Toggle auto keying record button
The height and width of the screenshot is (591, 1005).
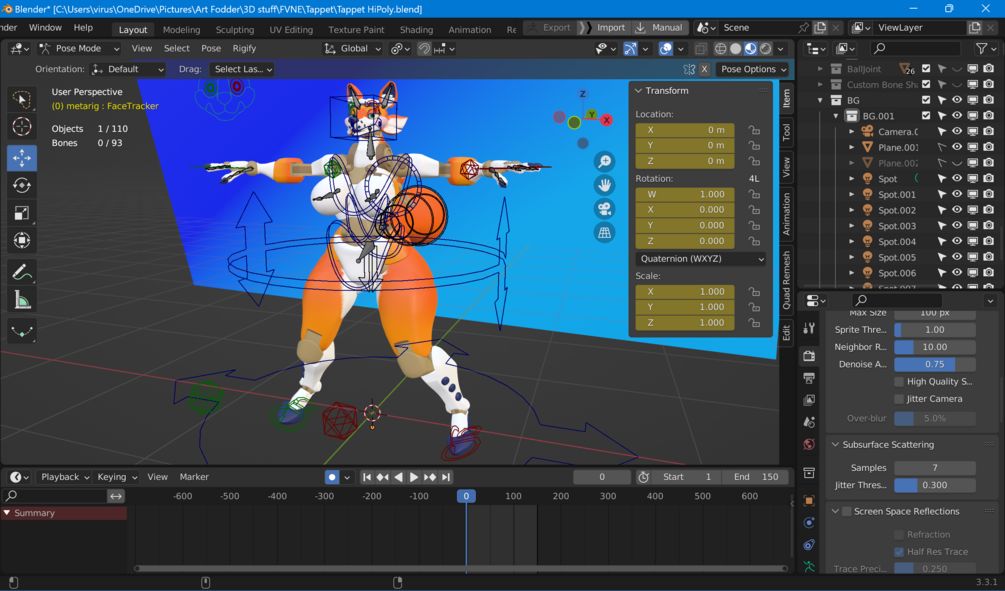332,477
